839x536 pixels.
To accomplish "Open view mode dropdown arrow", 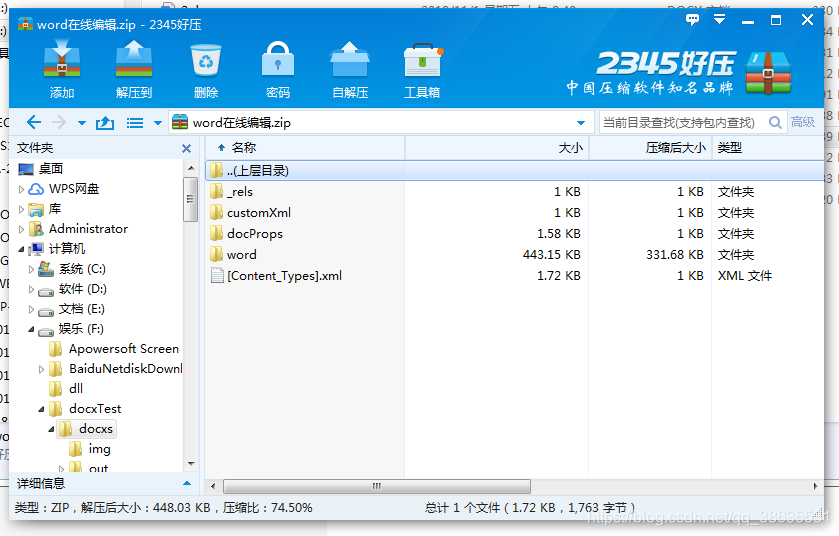I will pyautogui.click(x=158, y=123).
